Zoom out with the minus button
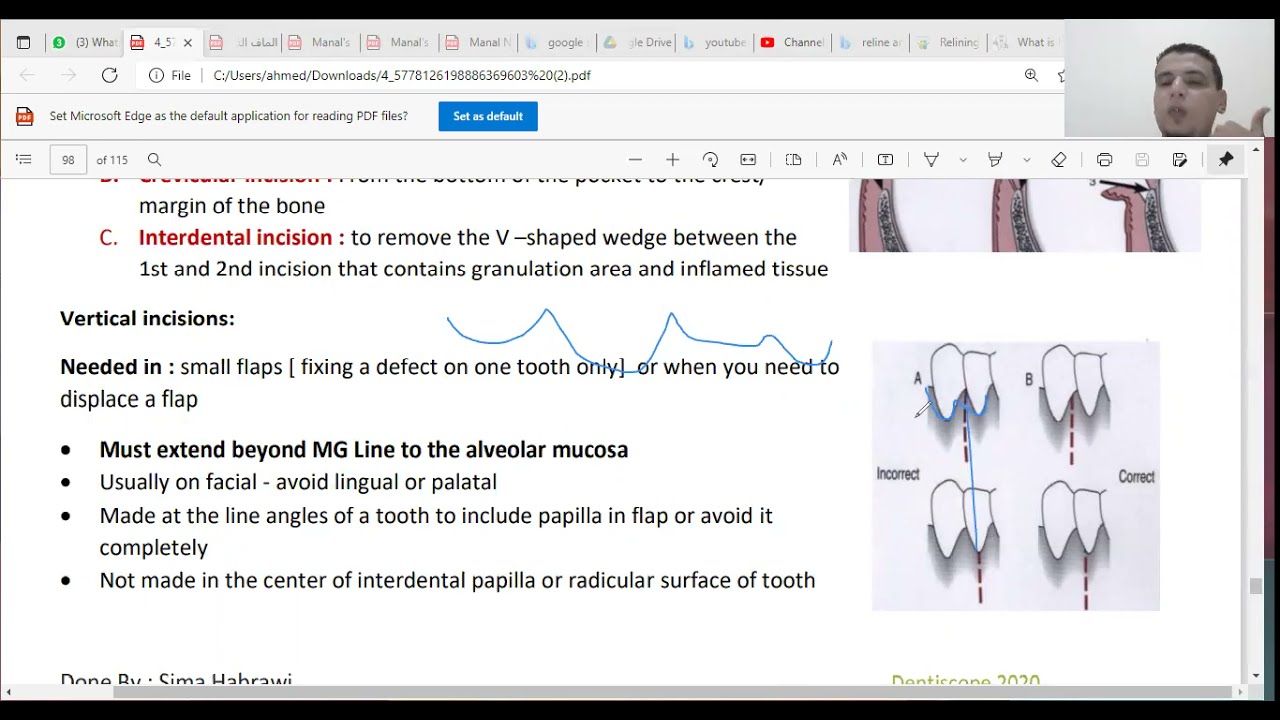The image size is (1280, 720). click(635, 160)
